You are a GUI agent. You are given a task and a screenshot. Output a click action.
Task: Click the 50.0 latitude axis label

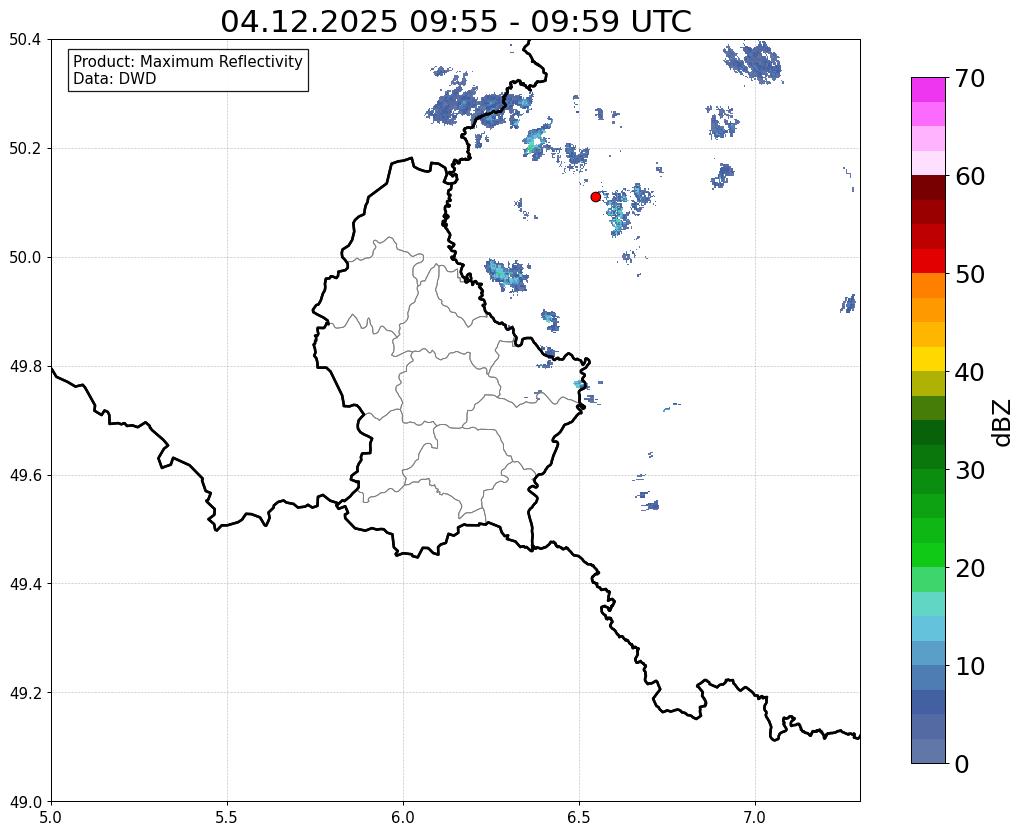click(x=25, y=258)
